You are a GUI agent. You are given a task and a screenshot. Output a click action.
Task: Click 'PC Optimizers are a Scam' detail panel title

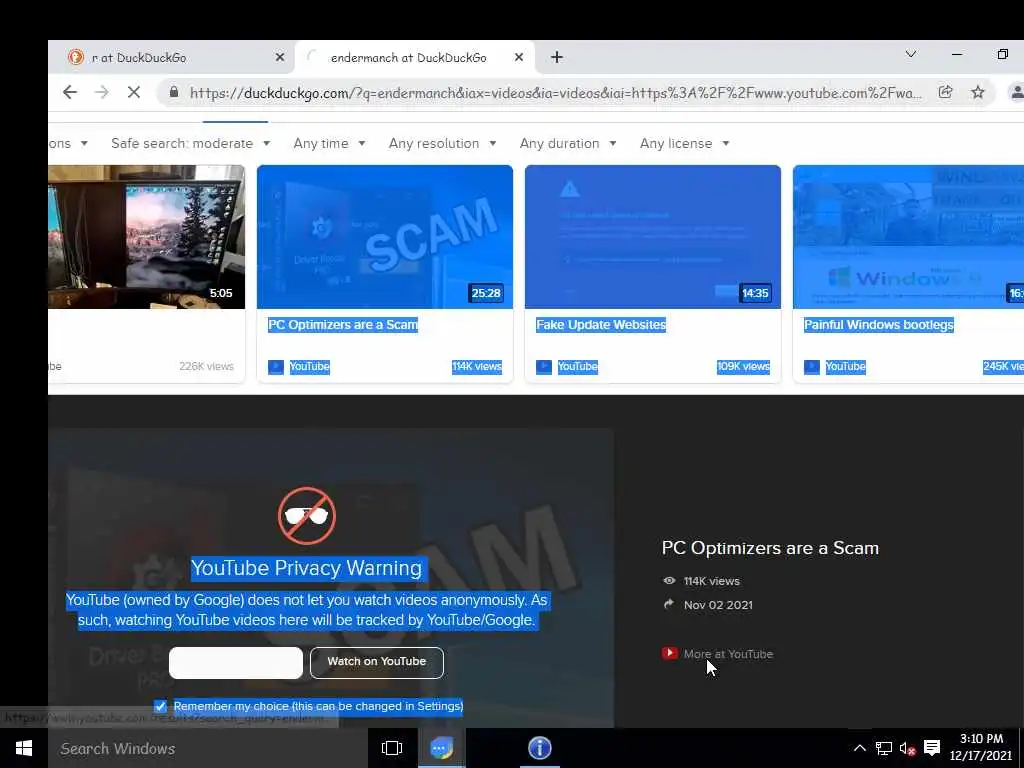pos(770,548)
